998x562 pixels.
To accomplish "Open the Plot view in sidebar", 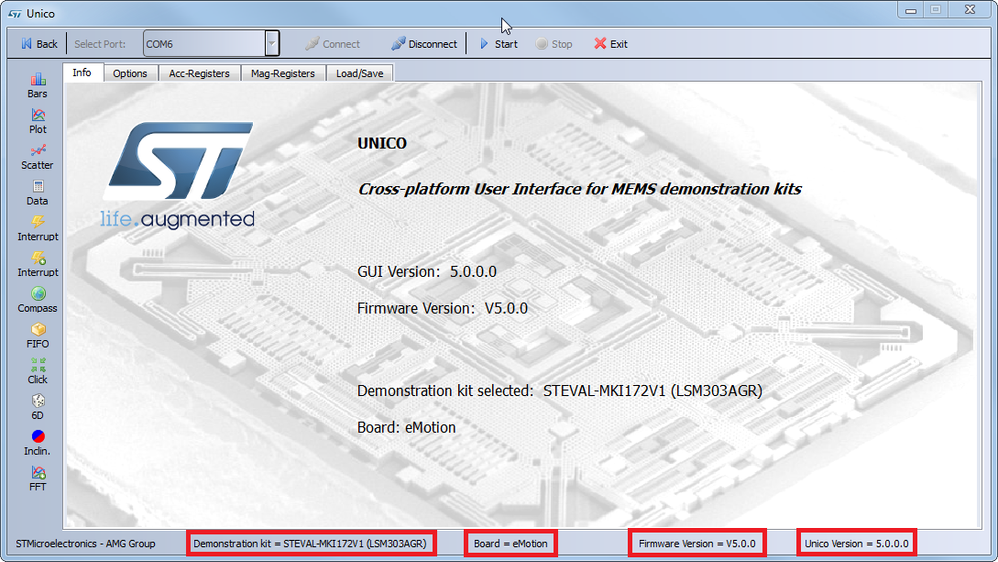I will click(37, 122).
